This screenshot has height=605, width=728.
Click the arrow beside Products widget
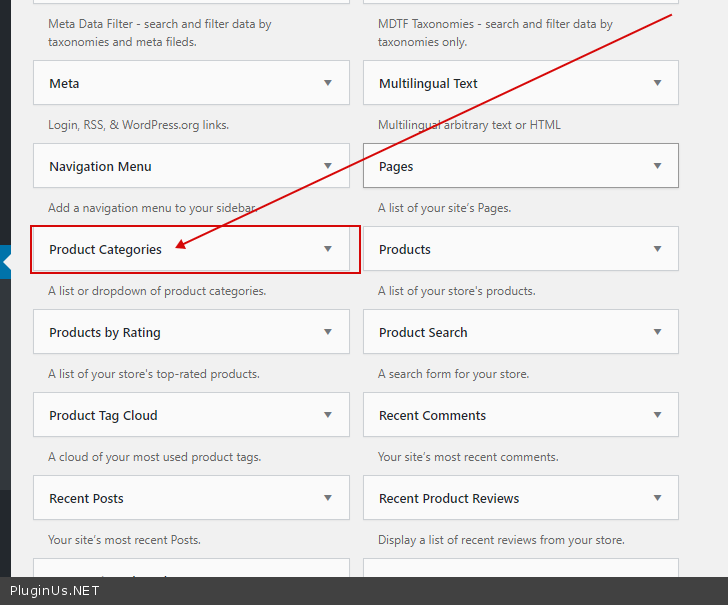click(x=657, y=249)
